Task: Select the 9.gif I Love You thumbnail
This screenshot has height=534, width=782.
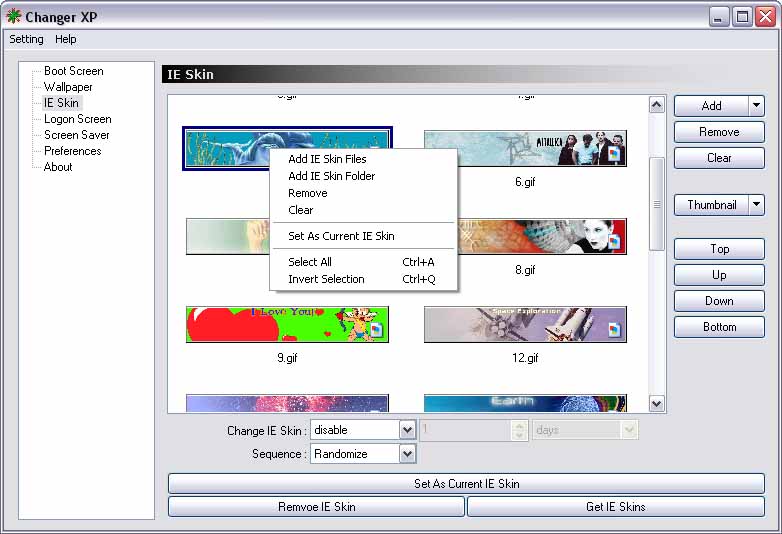Action: tap(287, 325)
